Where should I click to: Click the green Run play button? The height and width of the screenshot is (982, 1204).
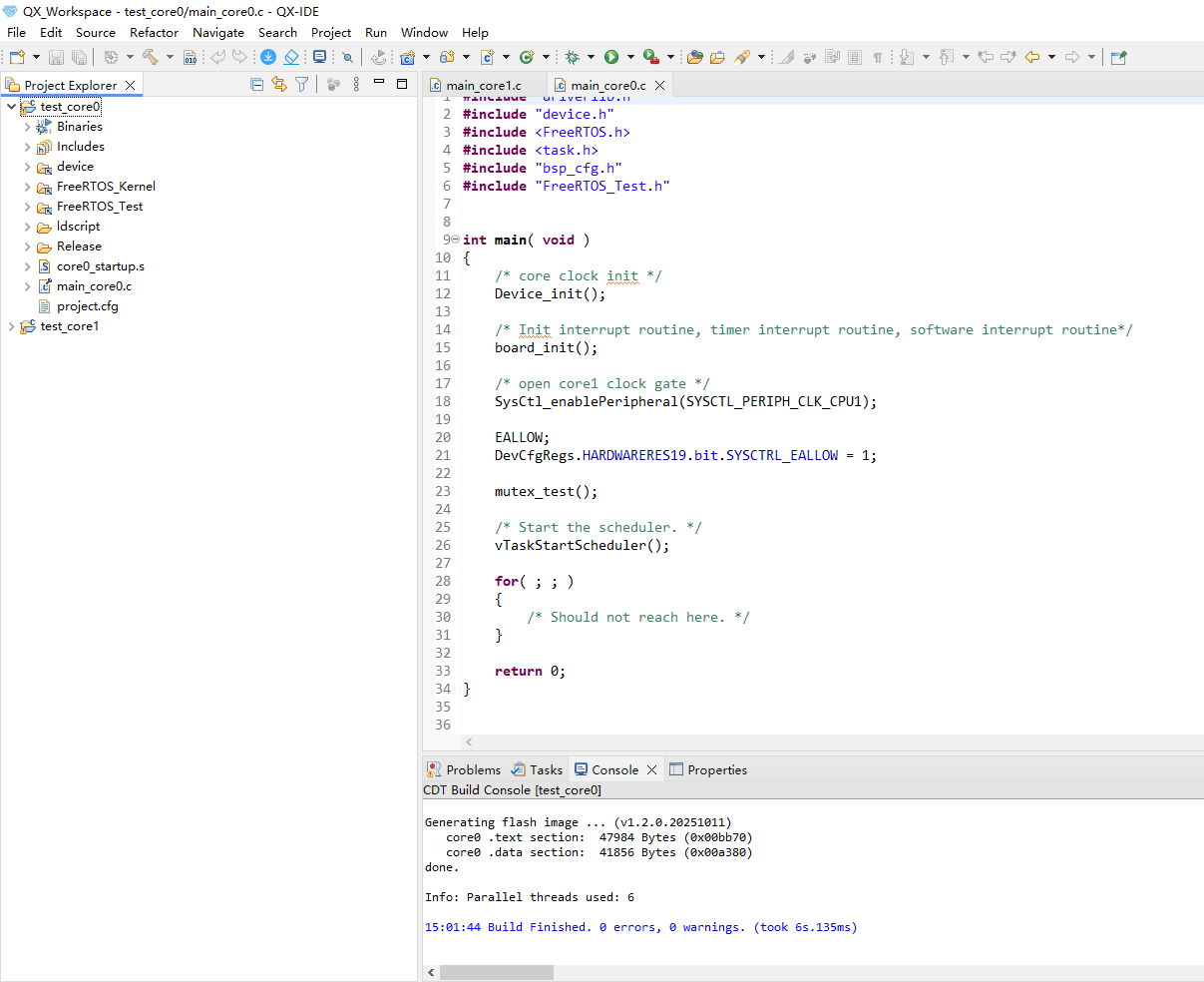(x=611, y=58)
